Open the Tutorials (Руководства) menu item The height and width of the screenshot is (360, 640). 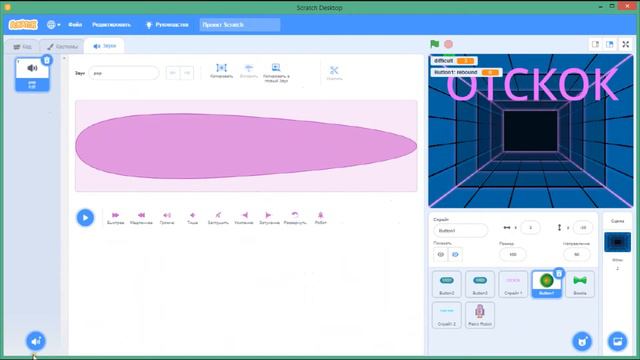click(167, 24)
